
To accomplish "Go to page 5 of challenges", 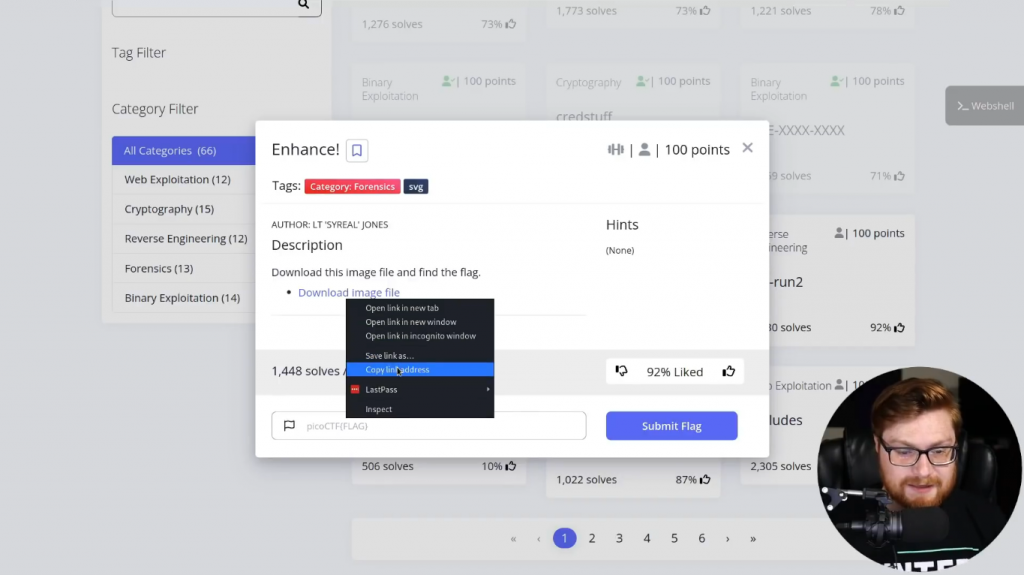I will click(x=674, y=538).
